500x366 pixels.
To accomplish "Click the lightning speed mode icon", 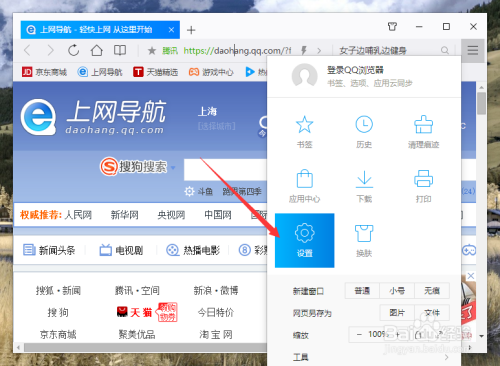I will [304, 51].
